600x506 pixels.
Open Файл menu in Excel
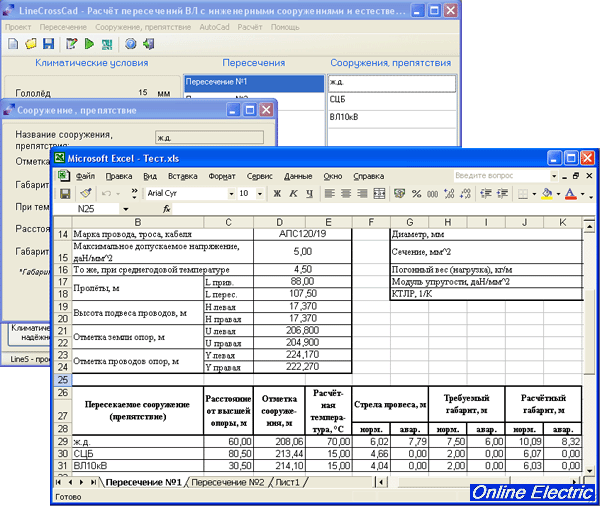coord(85,176)
